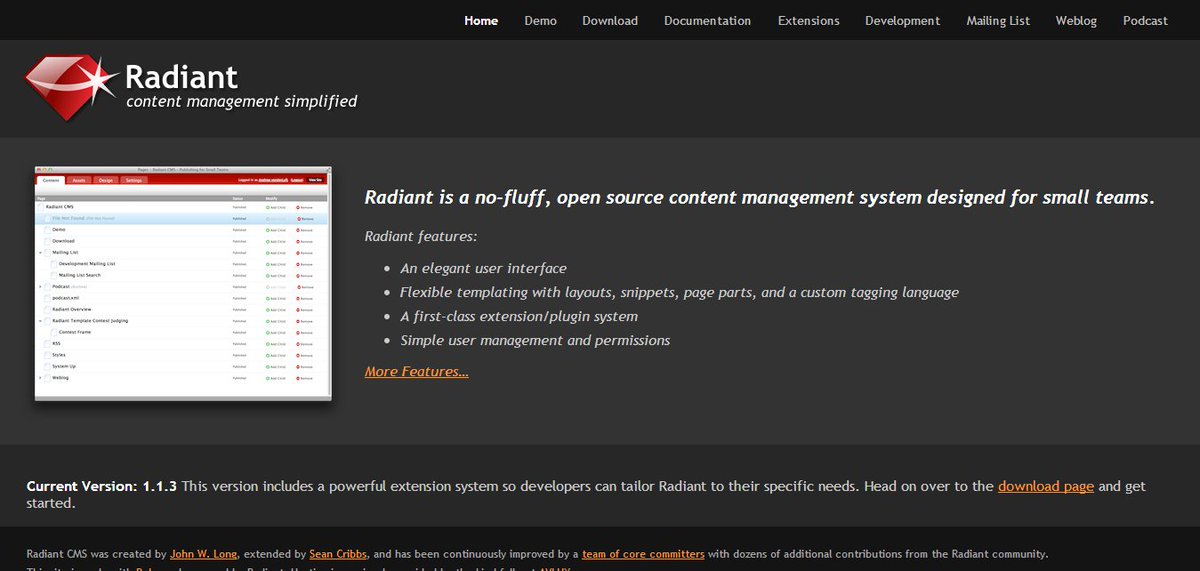This screenshot has height=571, width=1200.
Task: Go to the Home navigation item
Action: coord(481,20)
